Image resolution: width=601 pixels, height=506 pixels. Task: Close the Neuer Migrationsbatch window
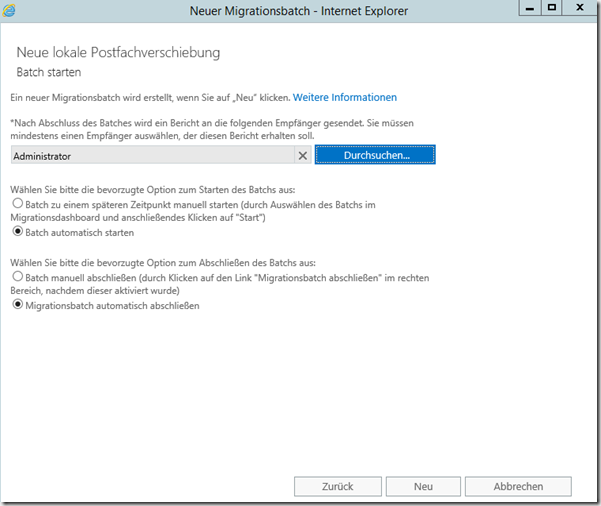[x=579, y=8]
